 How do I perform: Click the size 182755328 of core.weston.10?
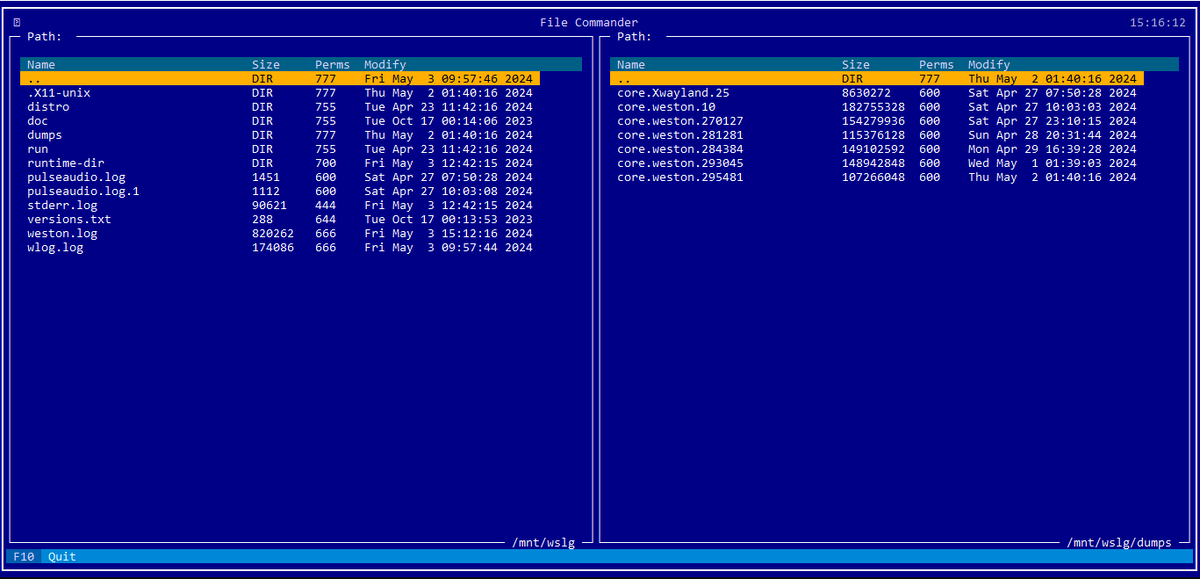click(873, 107)
